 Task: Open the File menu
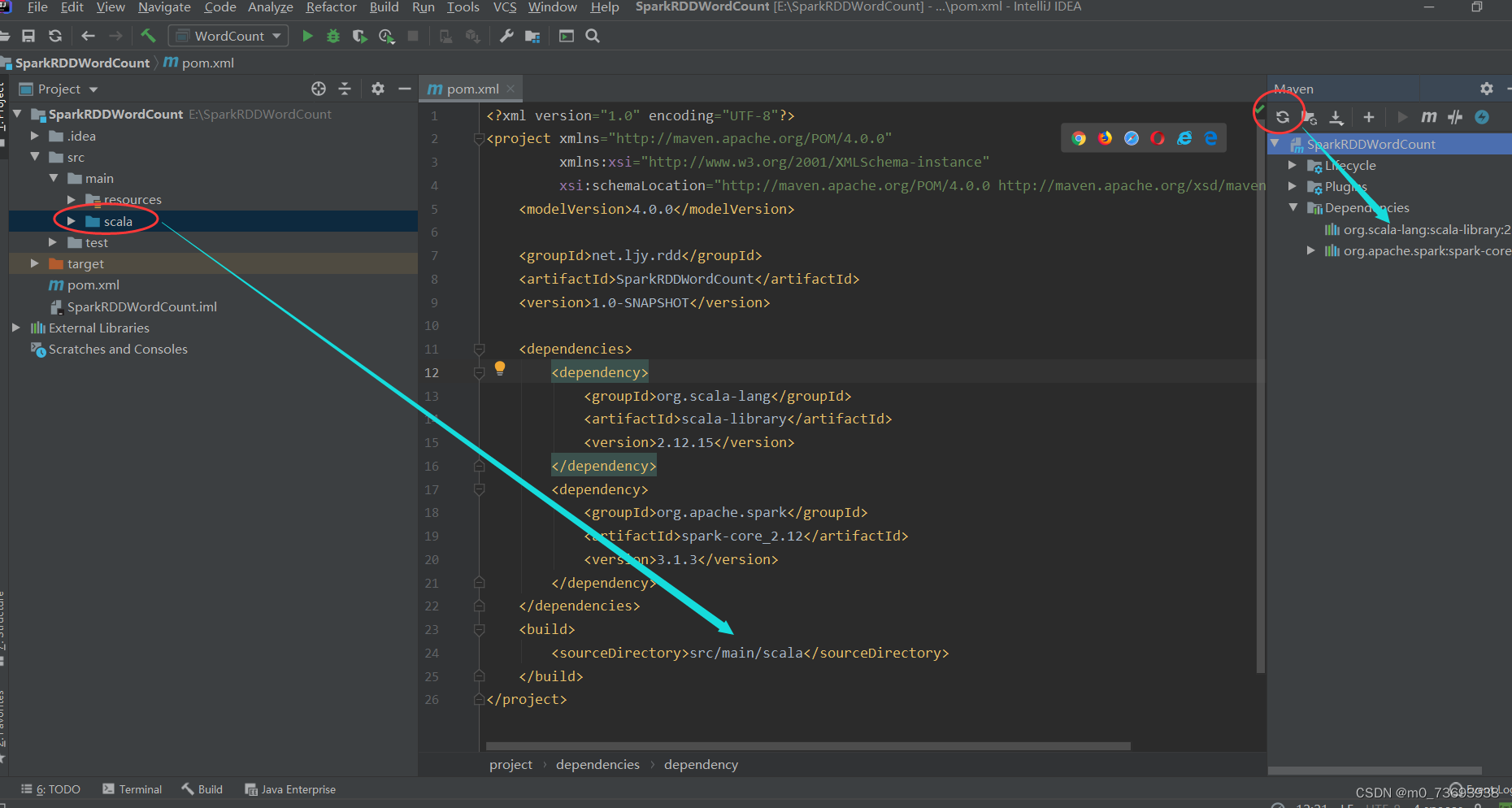(37, 7)
